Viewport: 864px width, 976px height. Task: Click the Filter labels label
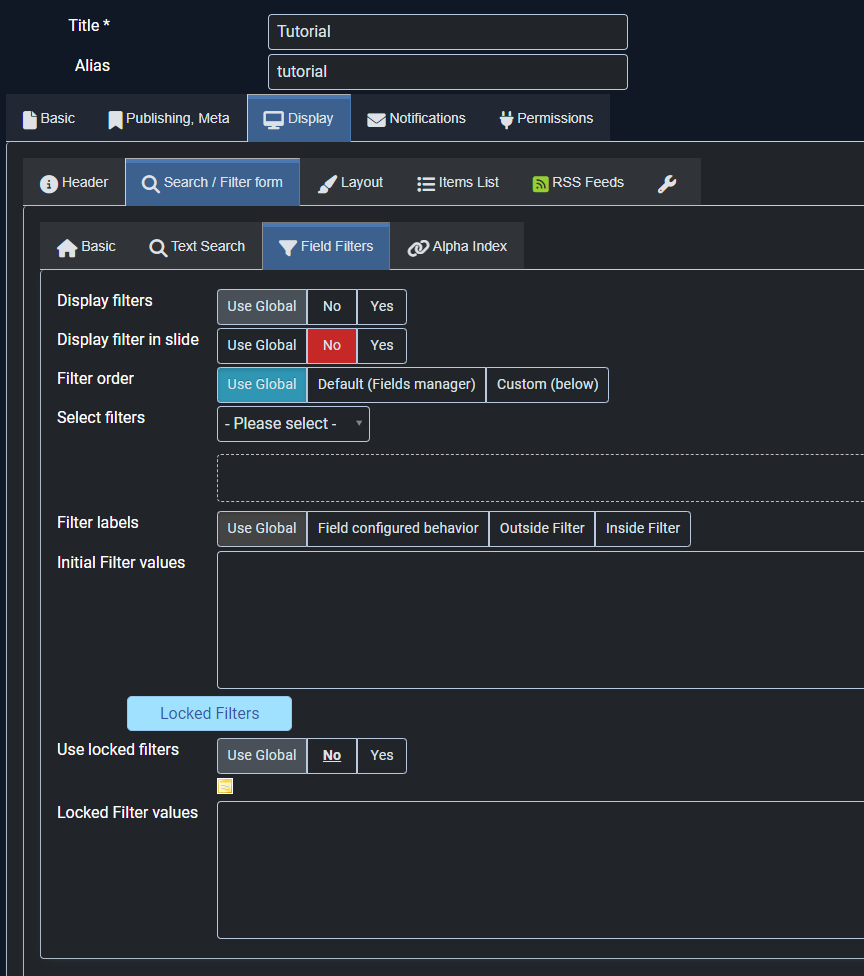[x=98, y=523]
